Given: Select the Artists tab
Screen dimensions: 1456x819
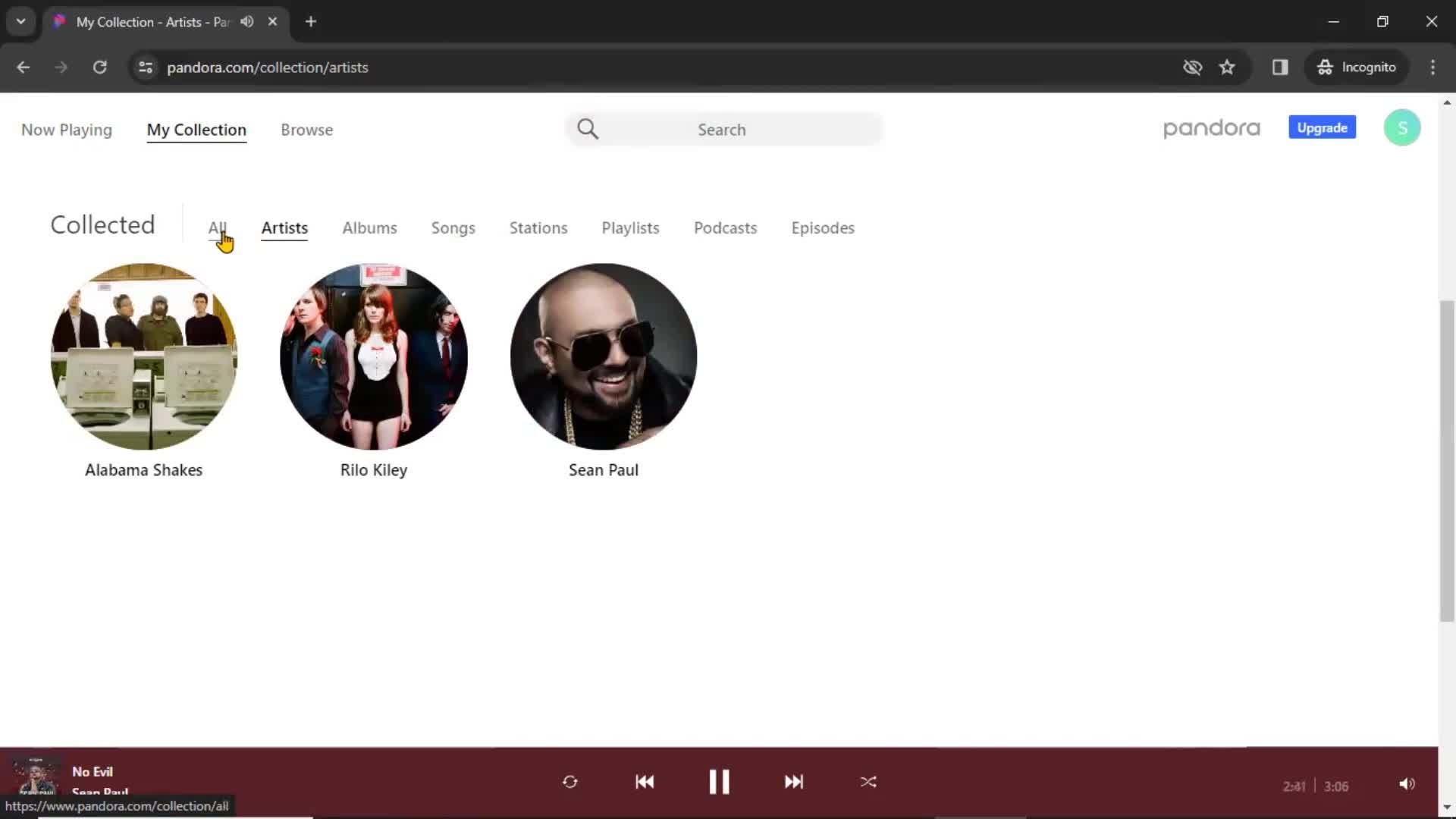Looking at the screenshot, I should click(284, 227).
